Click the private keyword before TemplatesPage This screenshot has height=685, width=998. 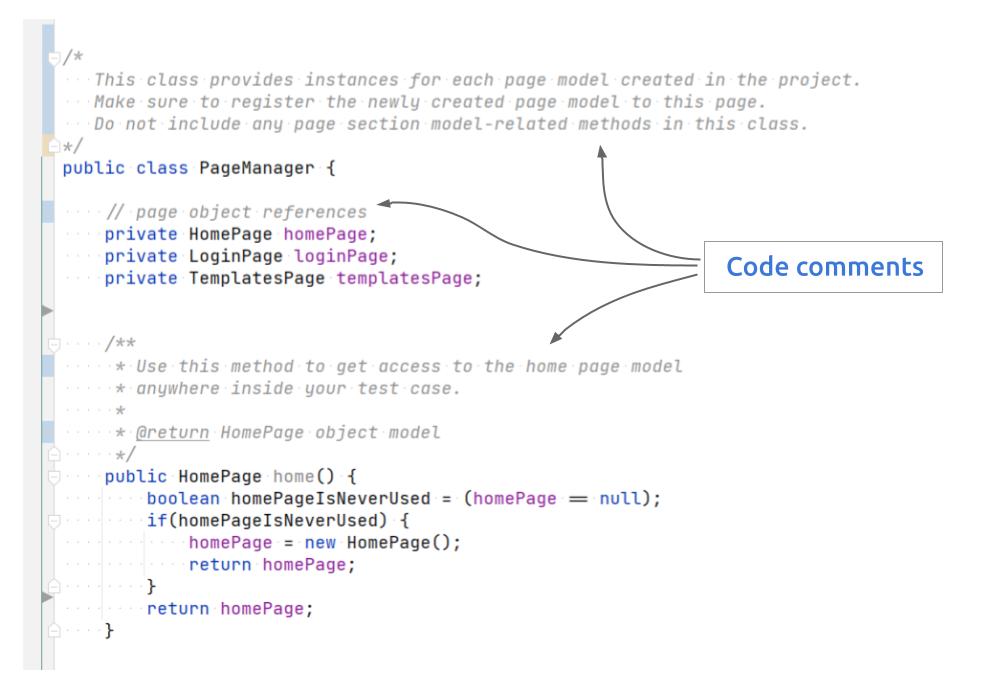tap(141, 278)
